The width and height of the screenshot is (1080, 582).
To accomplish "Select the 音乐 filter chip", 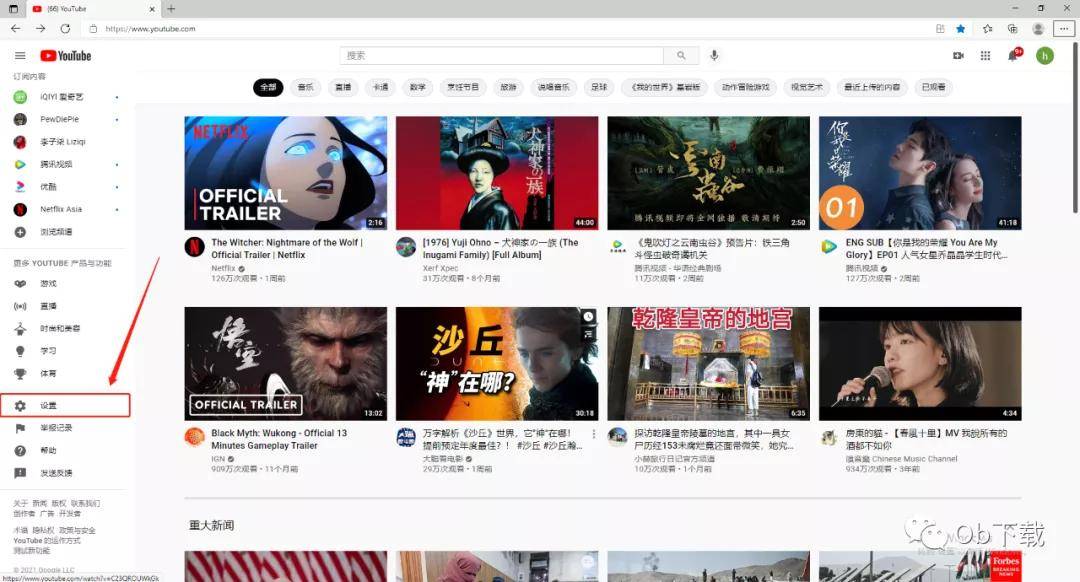I will click(306, 87).
